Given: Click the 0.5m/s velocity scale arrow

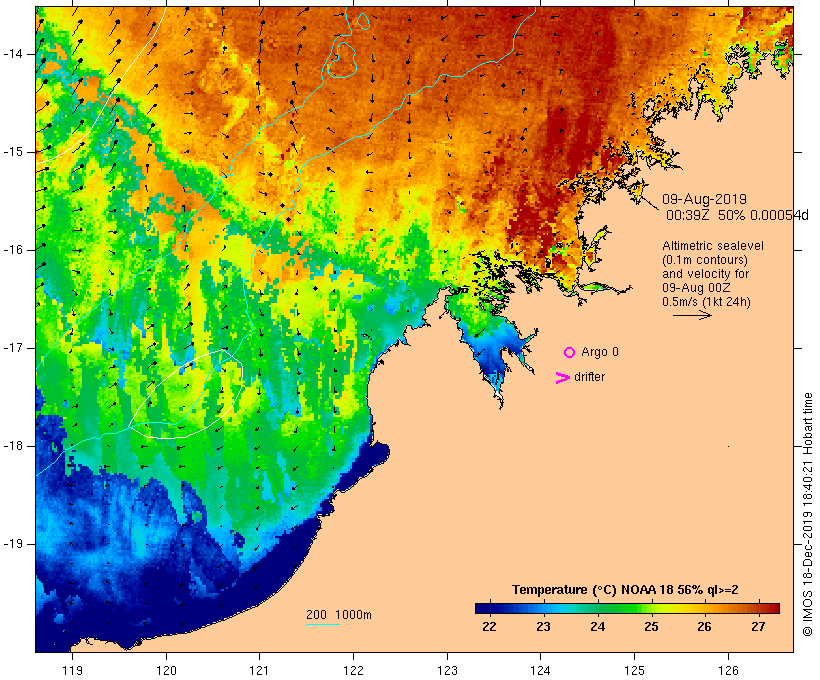Looking at the screenshot, I should [x=692, y=315].
